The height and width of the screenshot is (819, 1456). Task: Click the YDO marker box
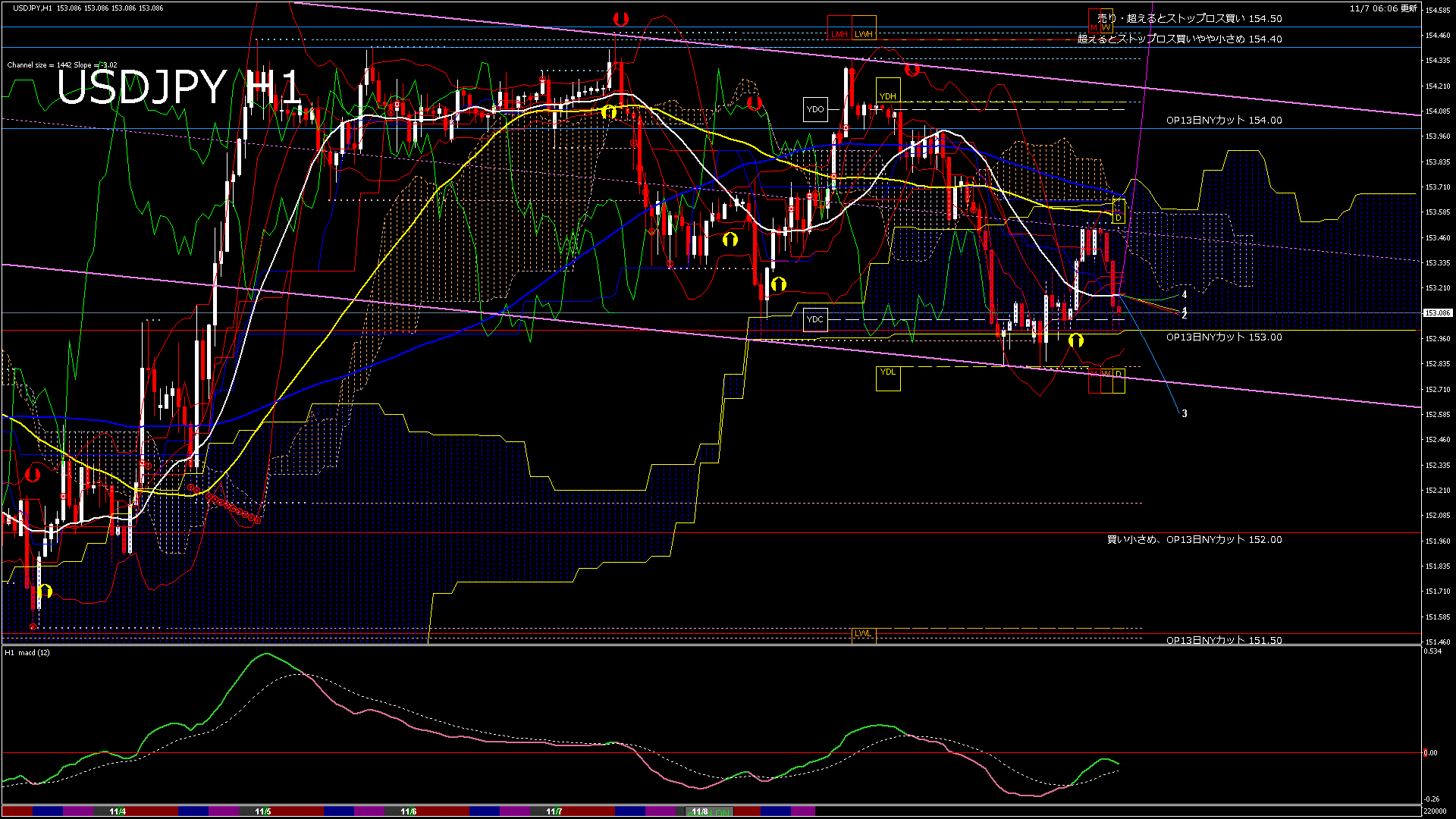(x=815, y=109)
